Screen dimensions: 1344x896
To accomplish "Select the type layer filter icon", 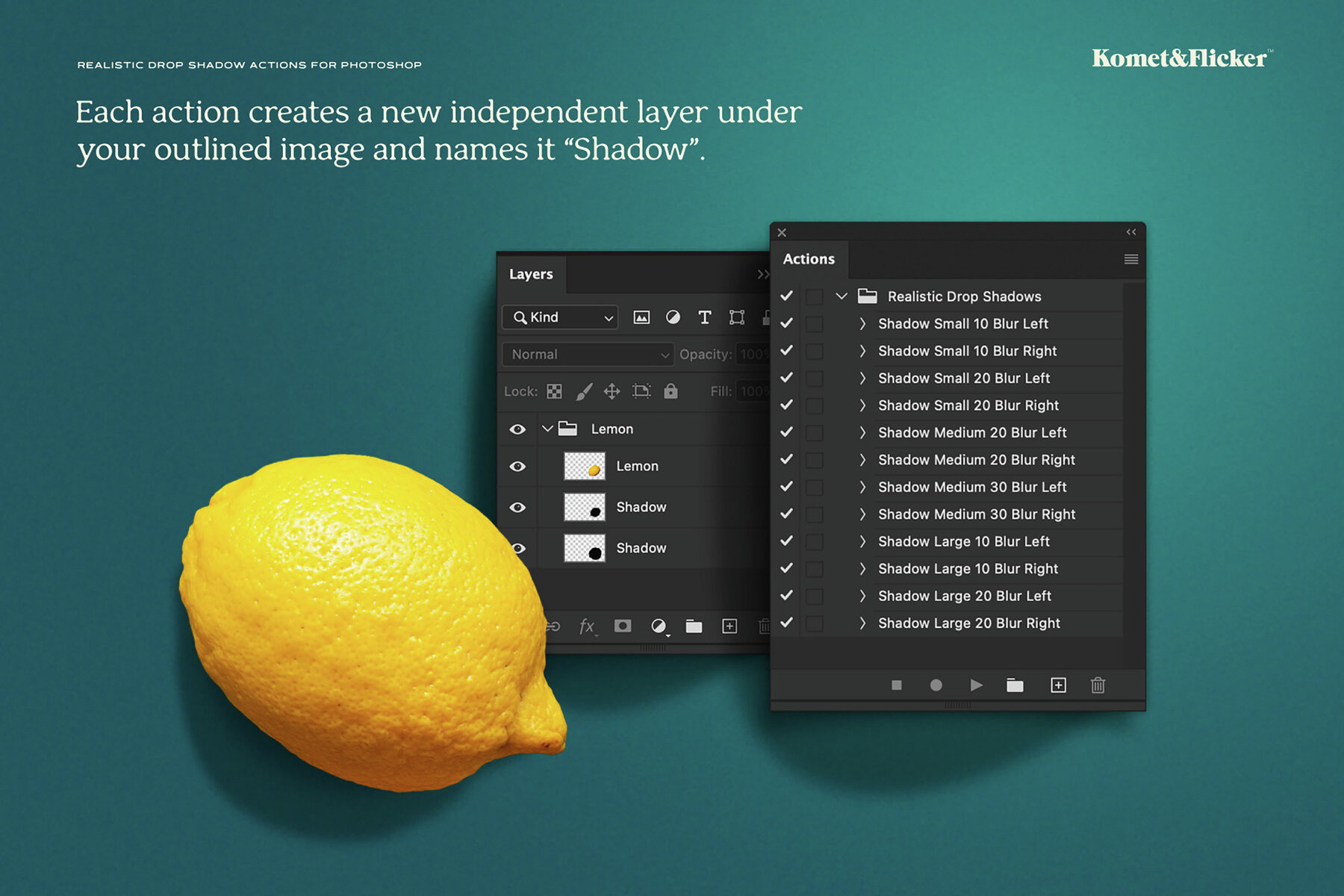I will point(704,317).
